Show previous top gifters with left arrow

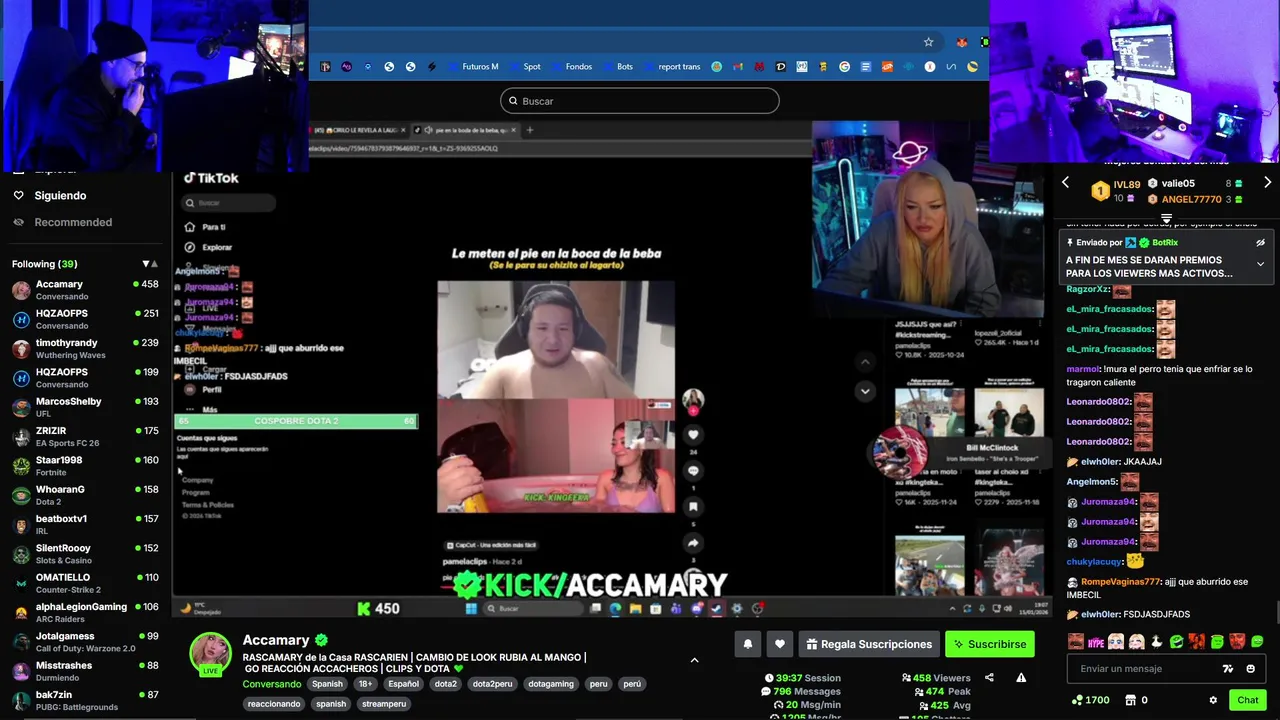pyautogui.click(x=1065, y=183)
